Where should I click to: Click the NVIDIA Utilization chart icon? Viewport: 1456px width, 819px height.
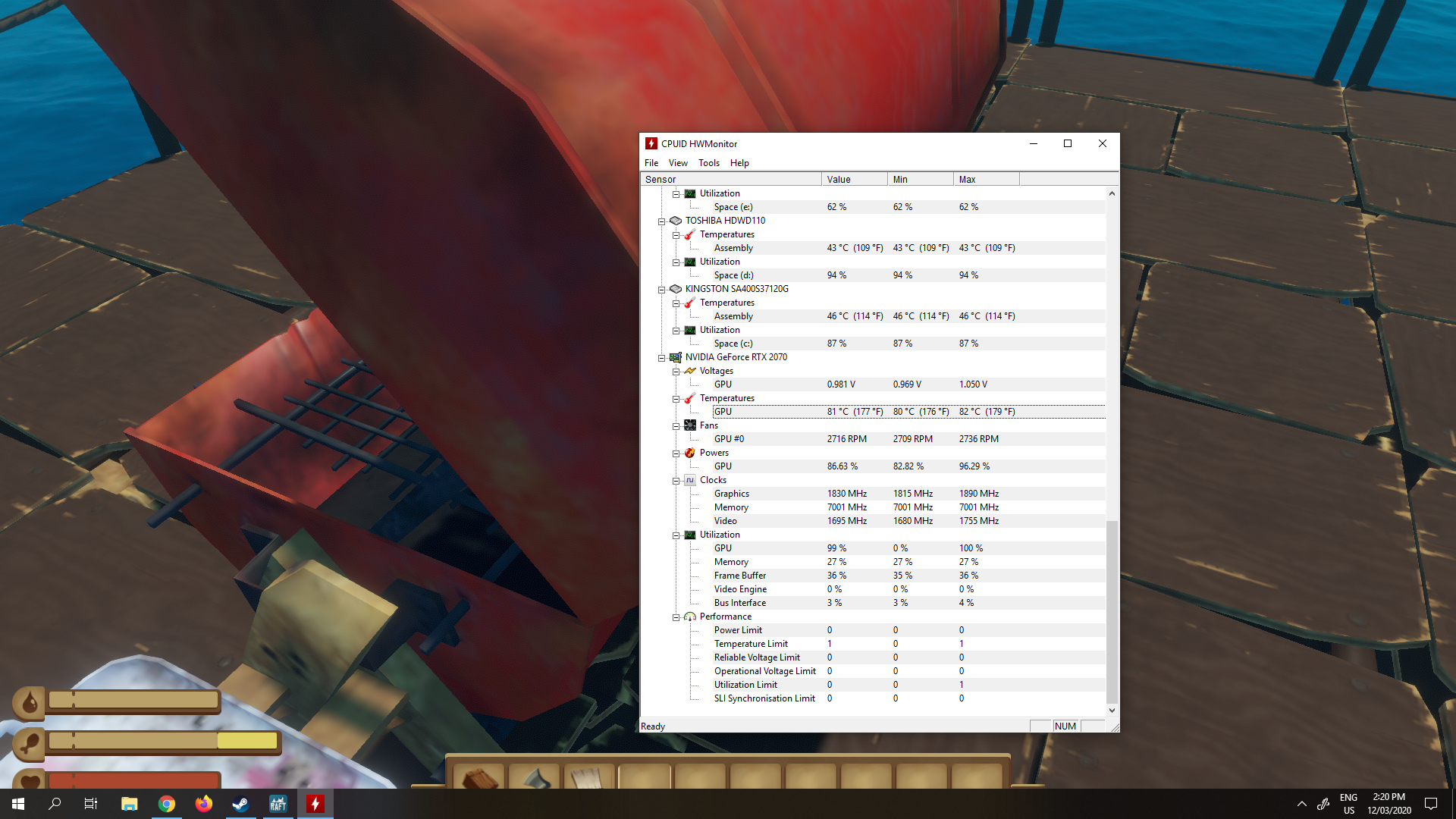[690, 535]
